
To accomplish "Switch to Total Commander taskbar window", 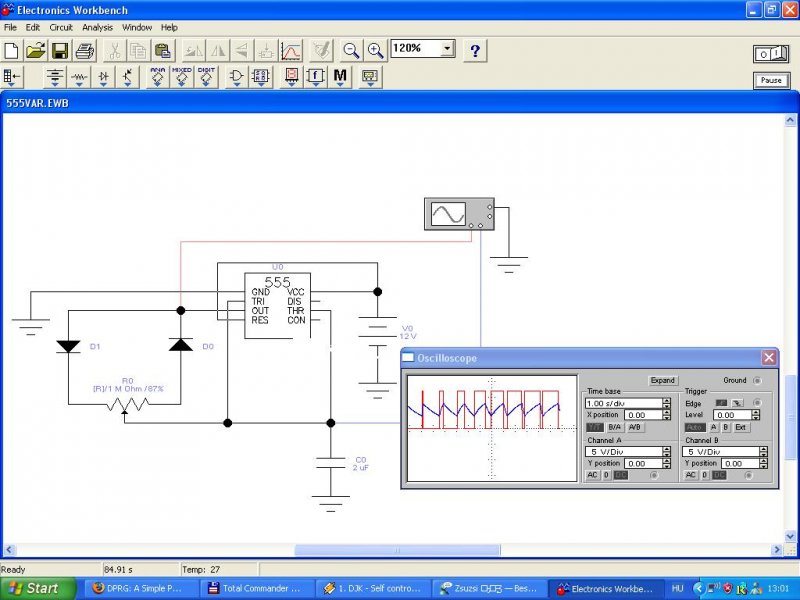I will point(256,588).
